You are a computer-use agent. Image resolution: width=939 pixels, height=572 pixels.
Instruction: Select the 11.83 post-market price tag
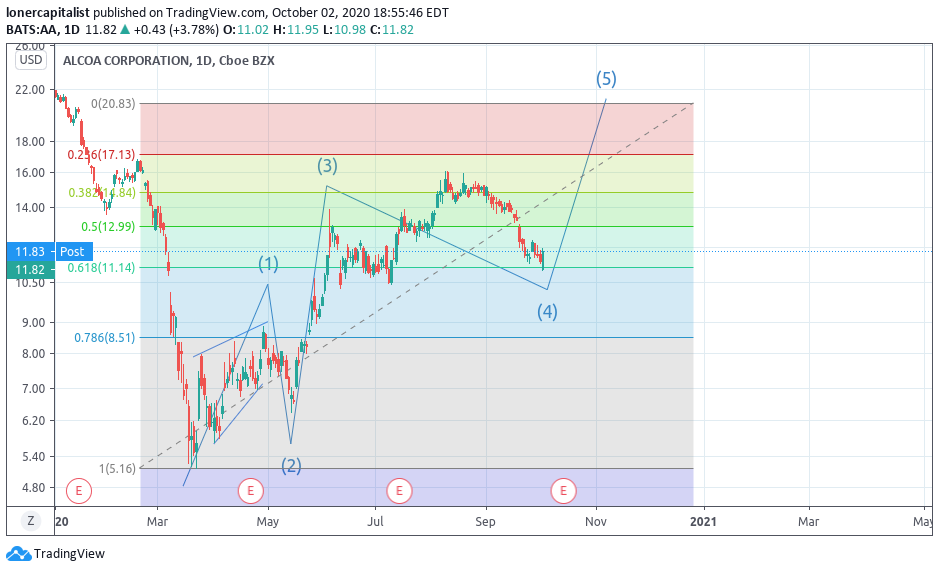pos(30,252)
